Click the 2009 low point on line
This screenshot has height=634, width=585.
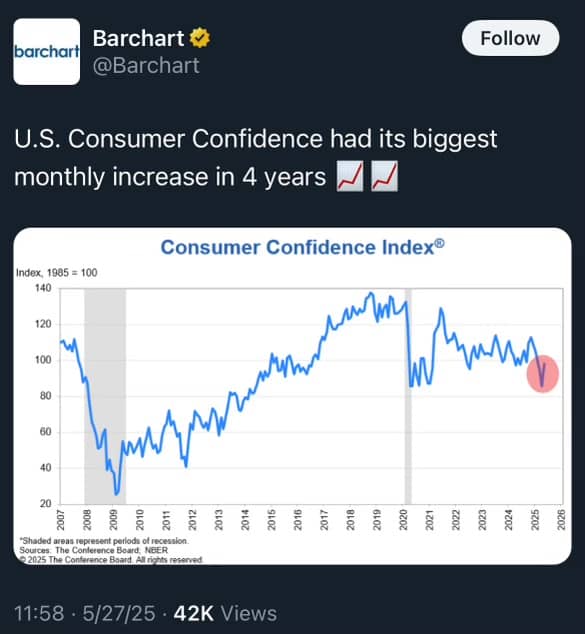[117, 493]
